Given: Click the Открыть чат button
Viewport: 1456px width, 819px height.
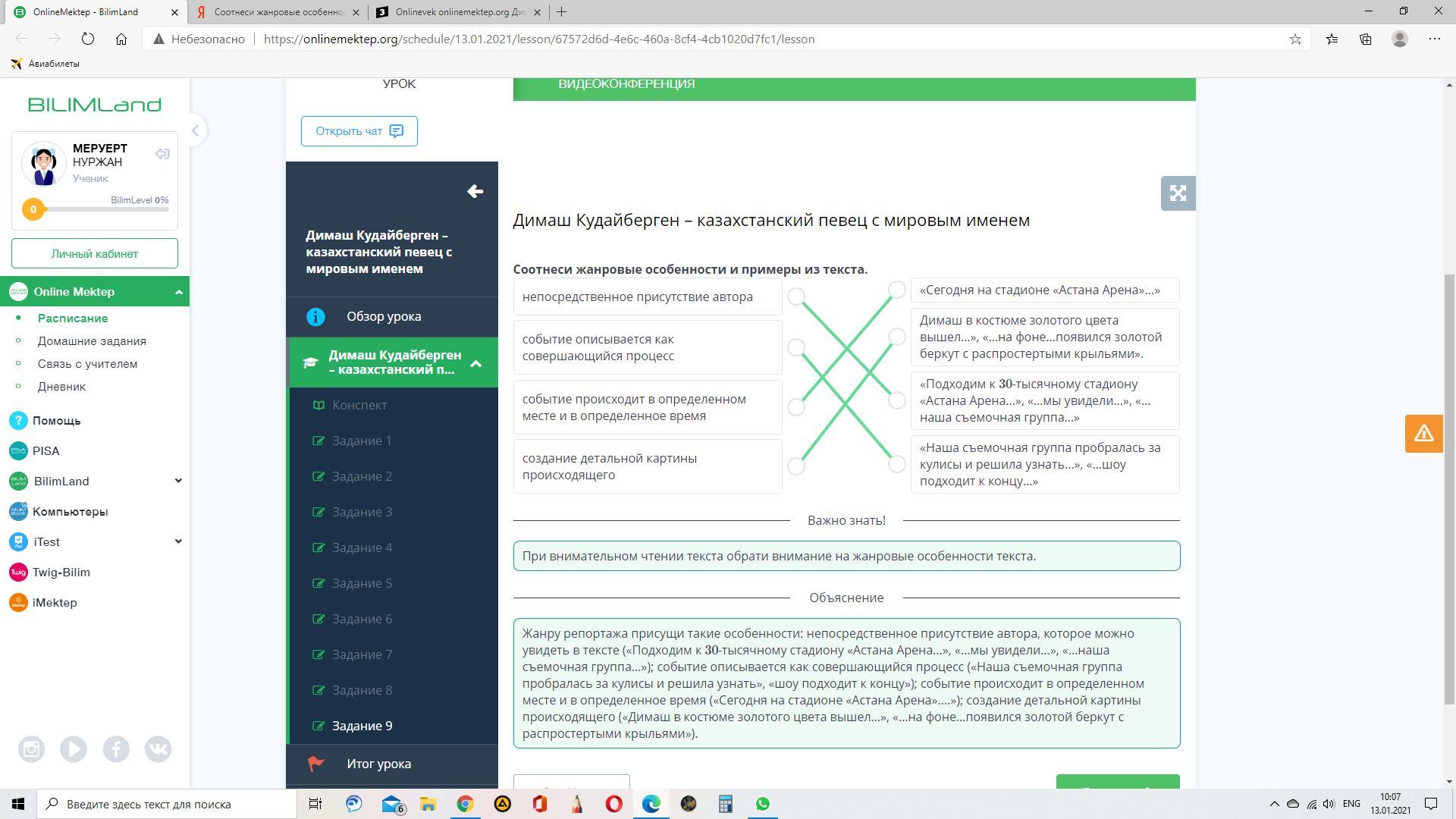Looking at the screenshot, I should click(359, 131).
